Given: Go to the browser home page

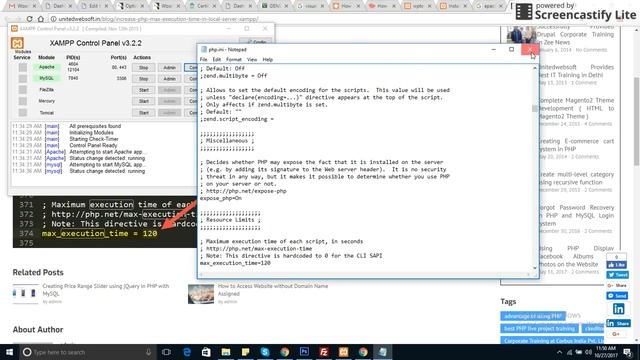Looking at the screenshot, I should pos(41,19).
